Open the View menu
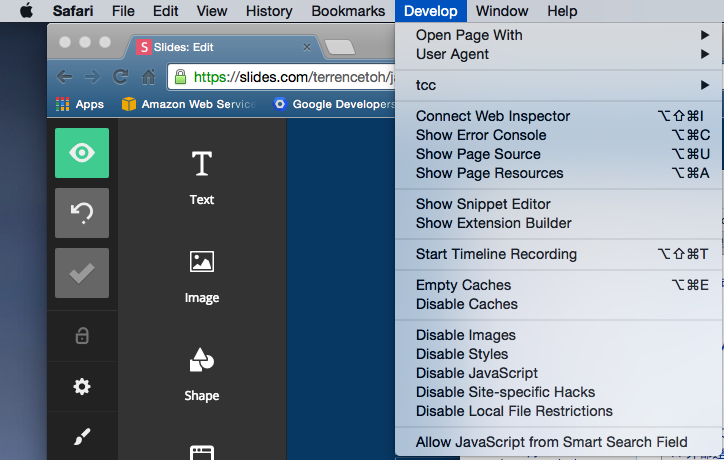The width and height of the screenshot is (724, 460). [212, 11]
